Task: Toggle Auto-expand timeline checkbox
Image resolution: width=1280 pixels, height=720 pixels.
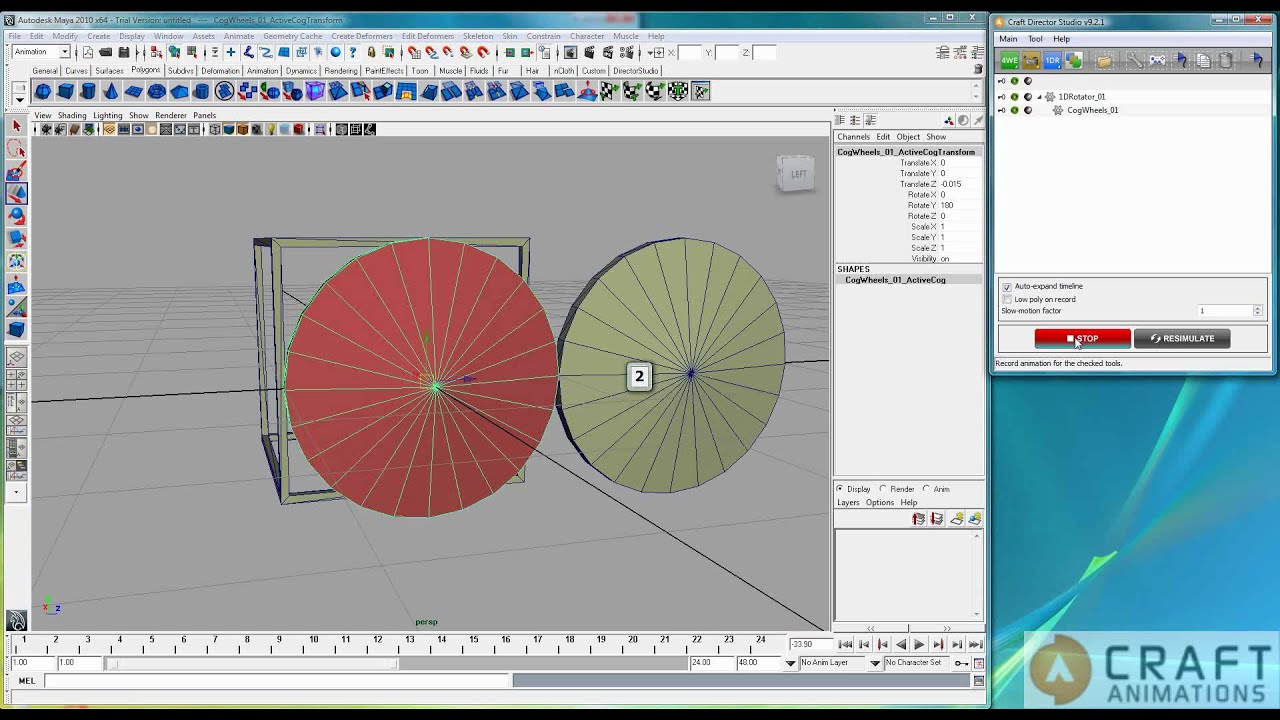Action: pos(1007,287)
